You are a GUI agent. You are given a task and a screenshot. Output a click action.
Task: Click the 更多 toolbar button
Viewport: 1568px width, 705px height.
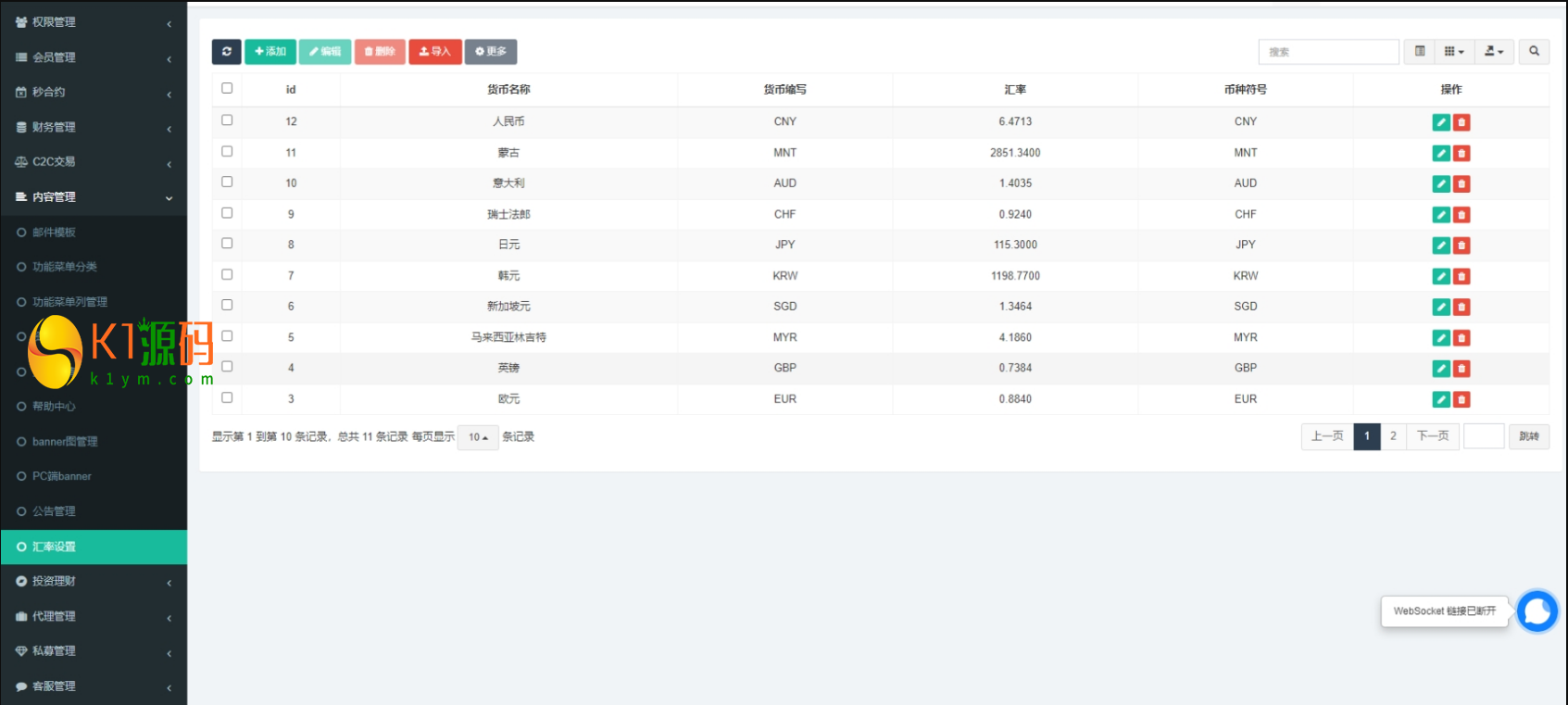pos(491,52)
